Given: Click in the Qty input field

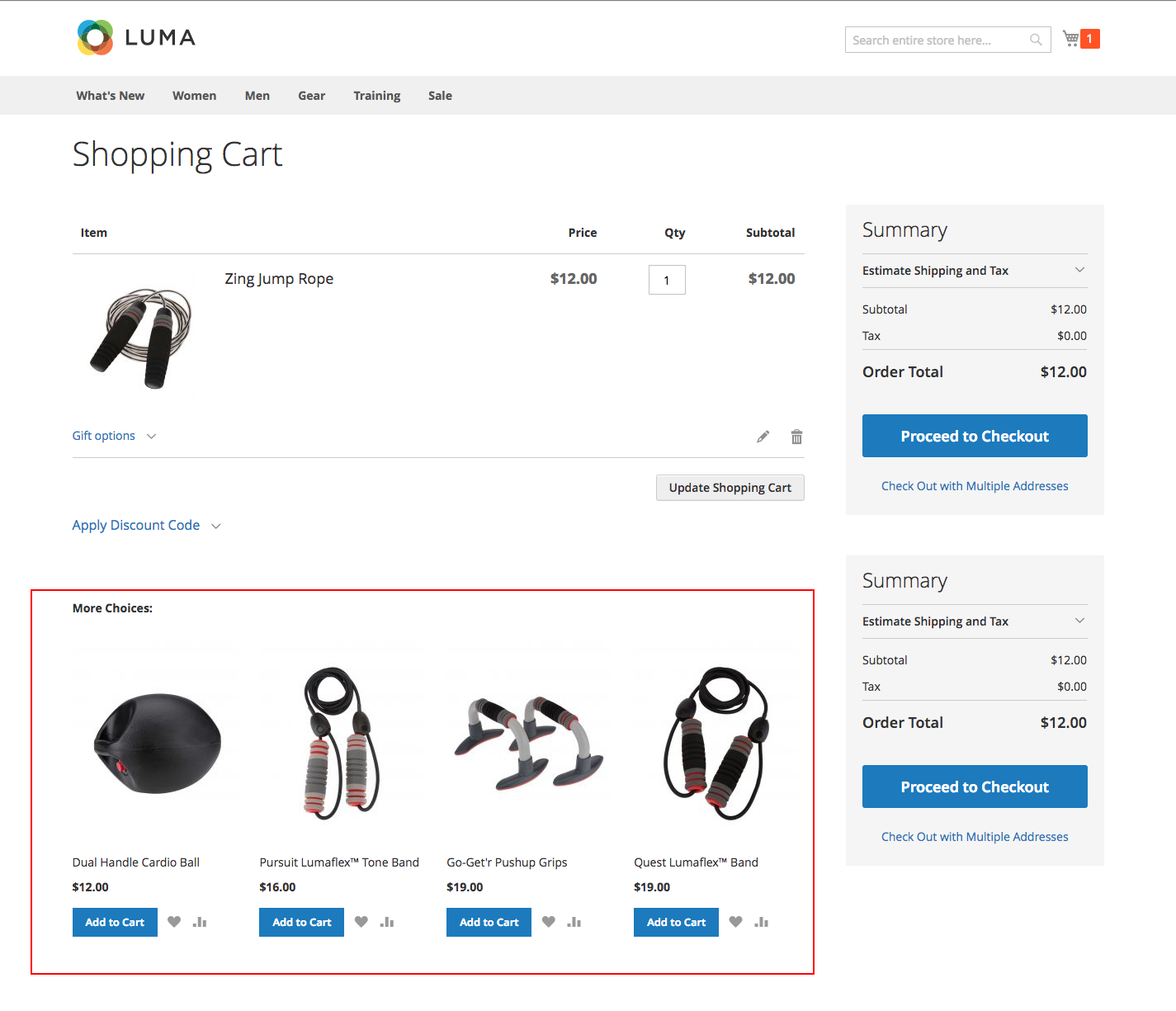Looking at the screenshot, I should (x=666, y=280).
